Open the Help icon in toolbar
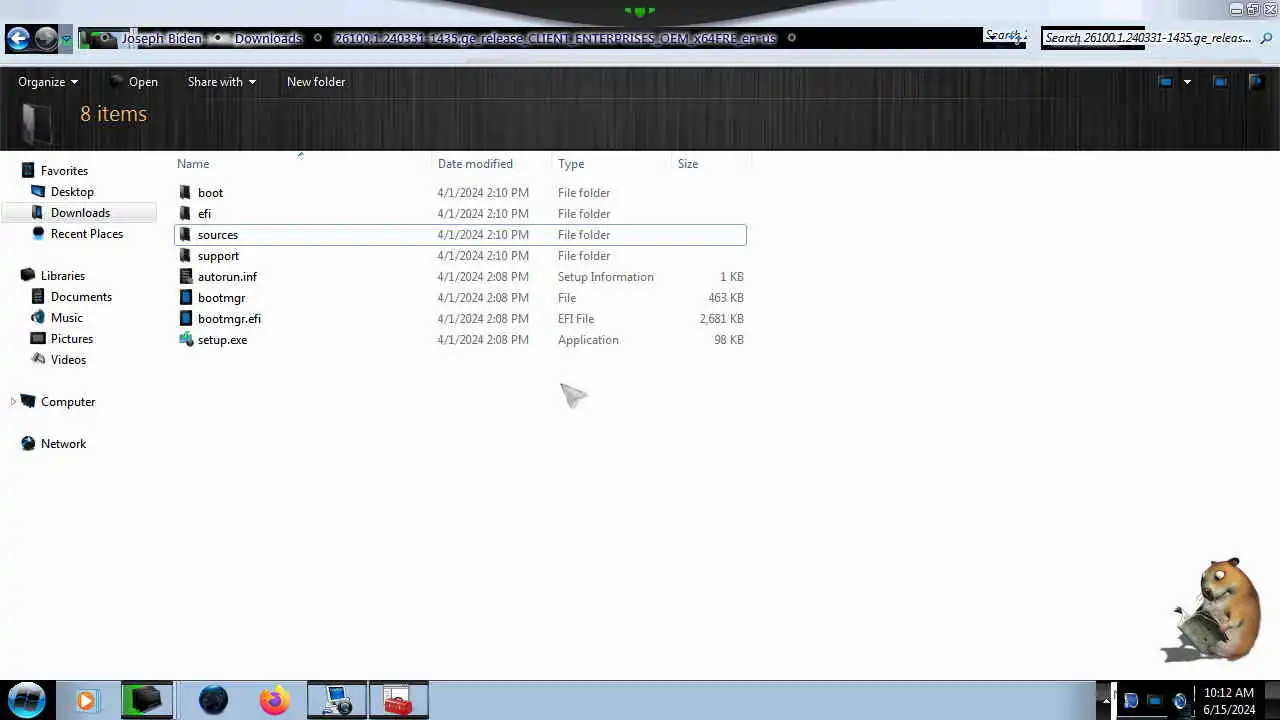 click(x=1256, y=82)
